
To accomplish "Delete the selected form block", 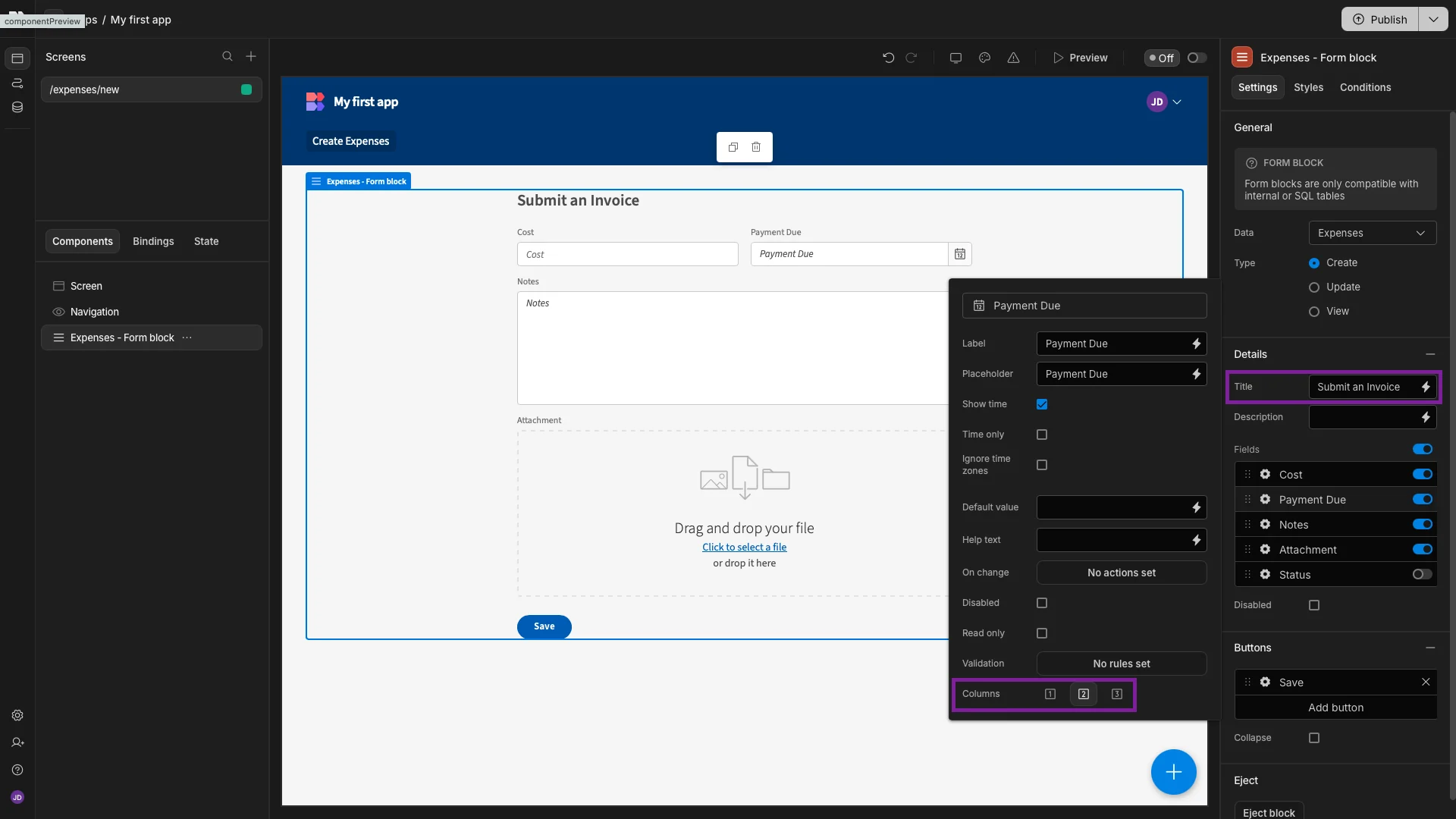I will pos(756,147).
